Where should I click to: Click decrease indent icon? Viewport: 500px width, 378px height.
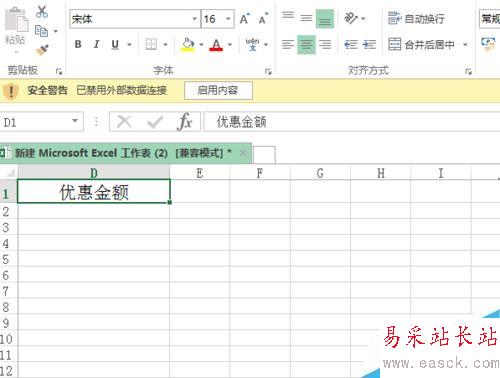351,44
